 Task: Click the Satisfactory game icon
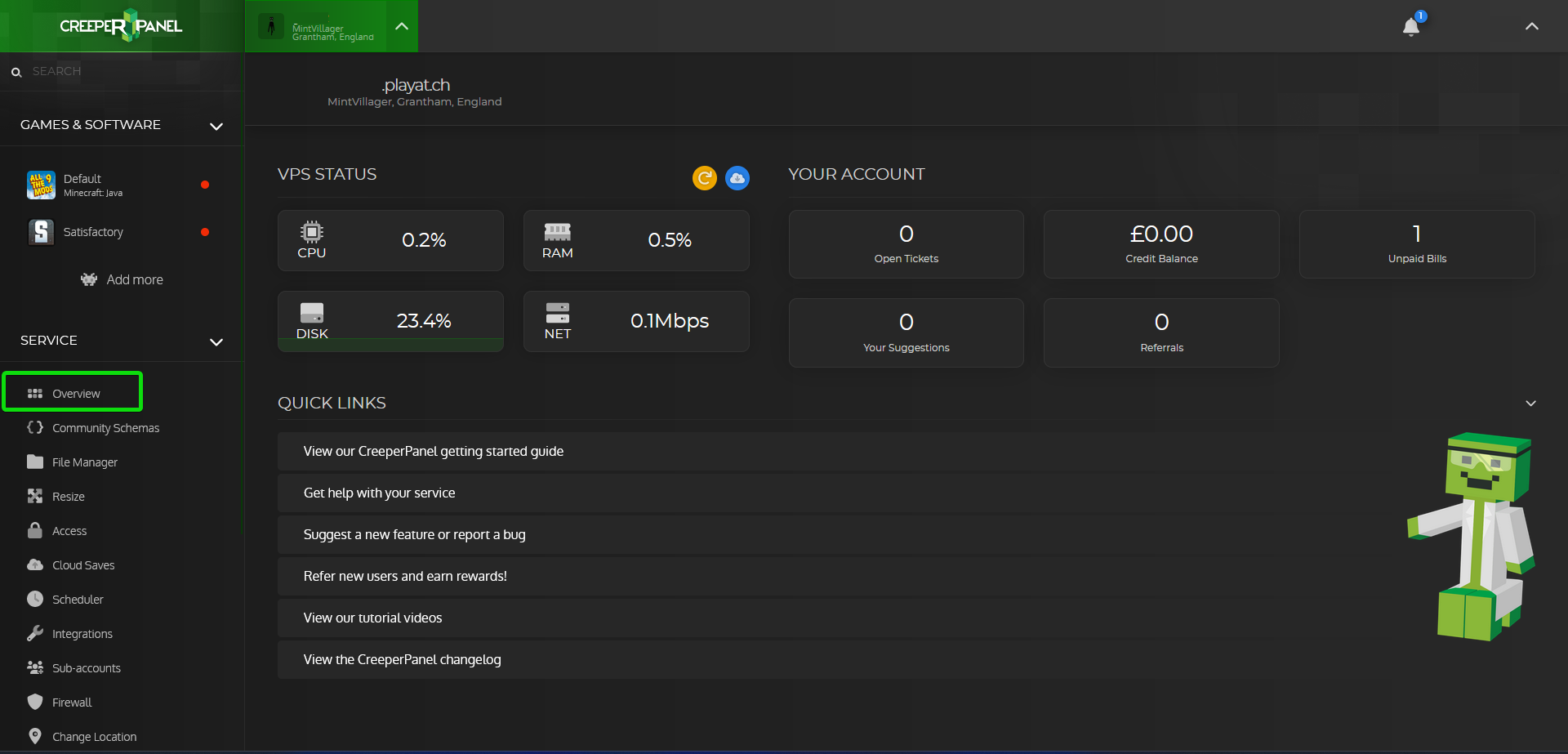41,232
